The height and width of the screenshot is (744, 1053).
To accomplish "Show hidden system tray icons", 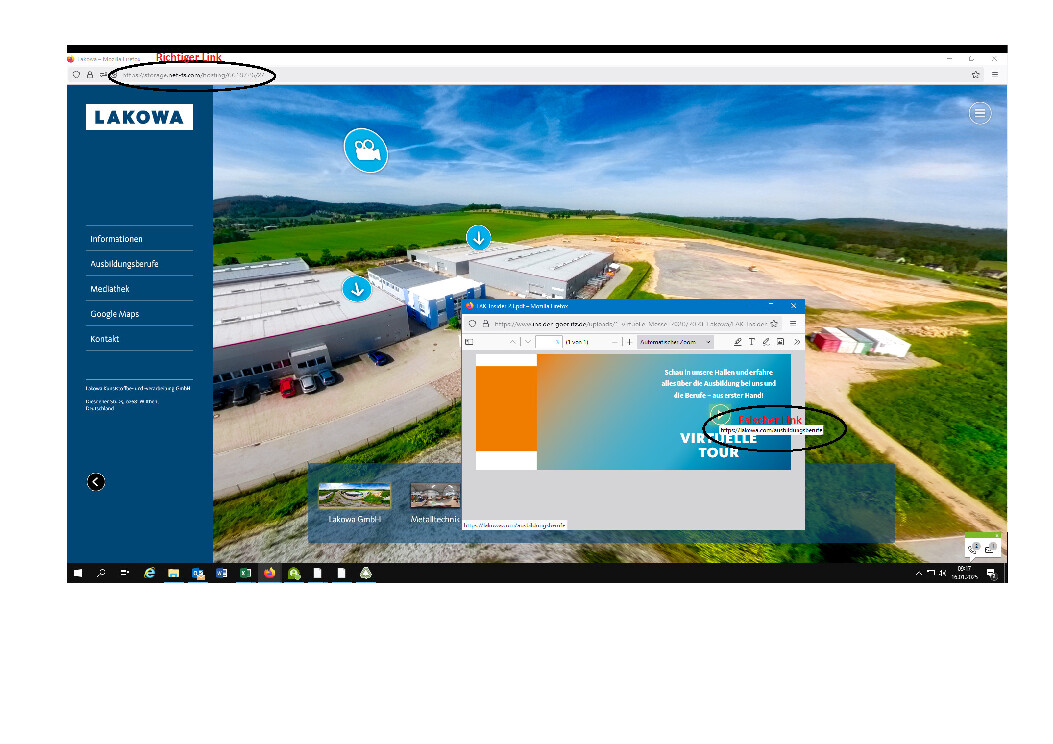I will click(x=919, y=573).
